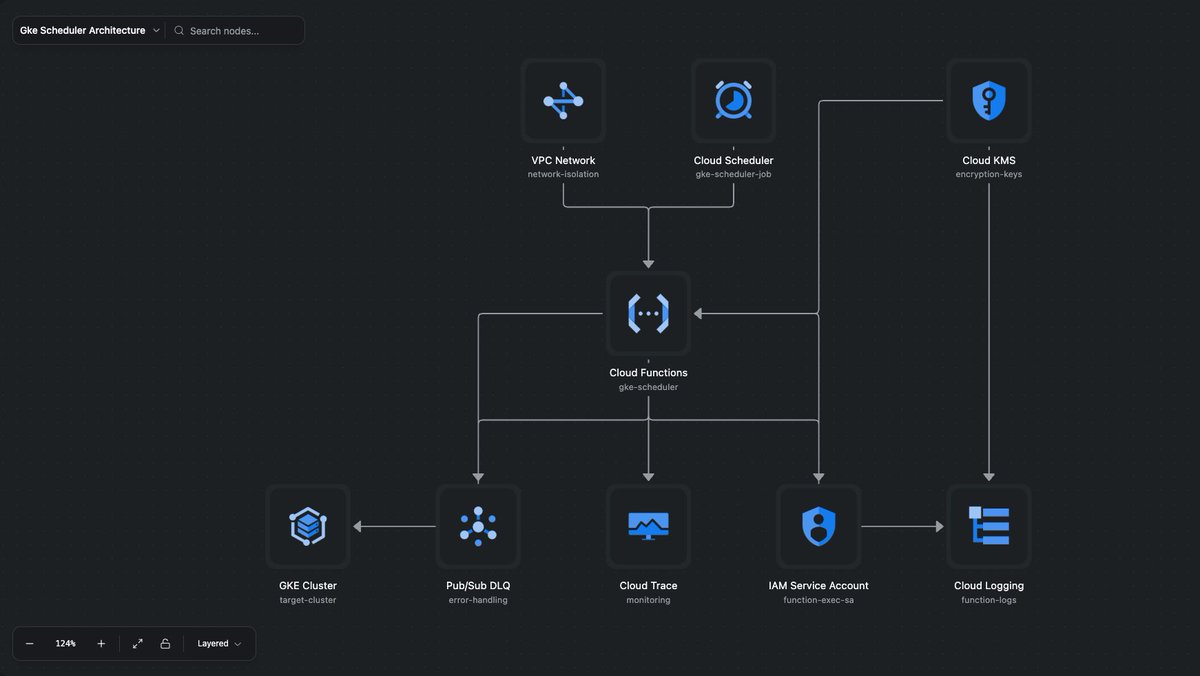Zoom in with the plus button
The height and width of the screenshot is (676, 1200).
tap(101, 644)
